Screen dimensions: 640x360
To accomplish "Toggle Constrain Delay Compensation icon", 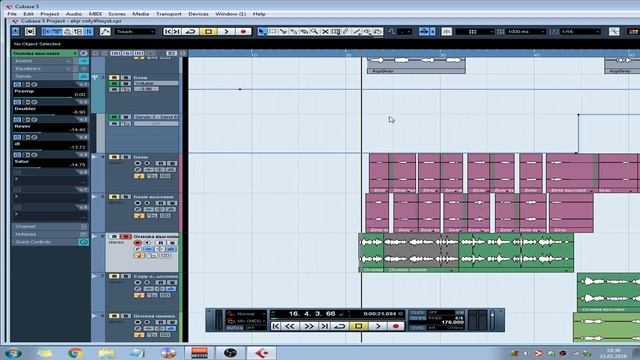I will pos(30,31).
